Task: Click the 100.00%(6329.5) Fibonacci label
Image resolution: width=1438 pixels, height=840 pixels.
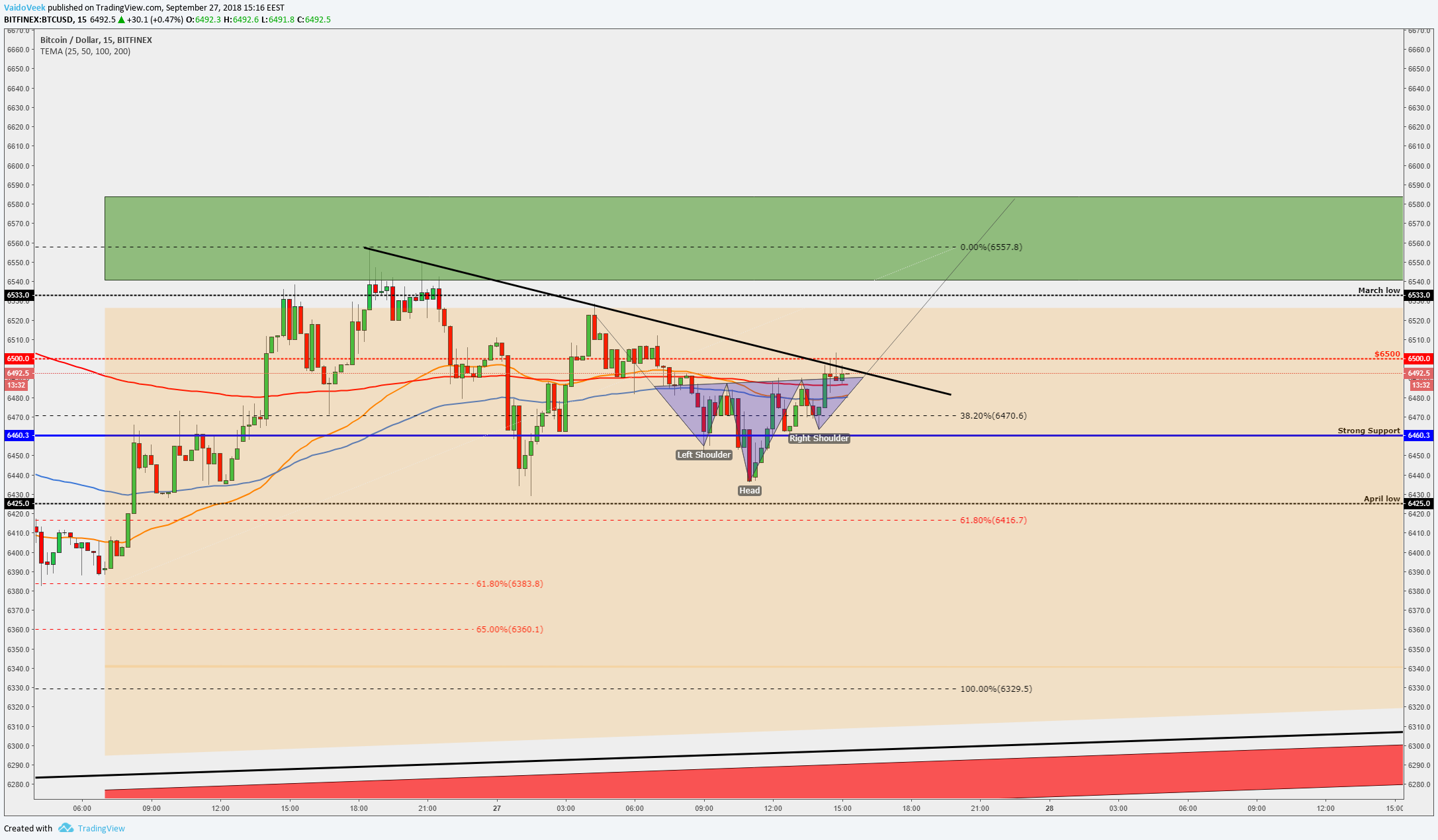Action: (x=996, y=689)
